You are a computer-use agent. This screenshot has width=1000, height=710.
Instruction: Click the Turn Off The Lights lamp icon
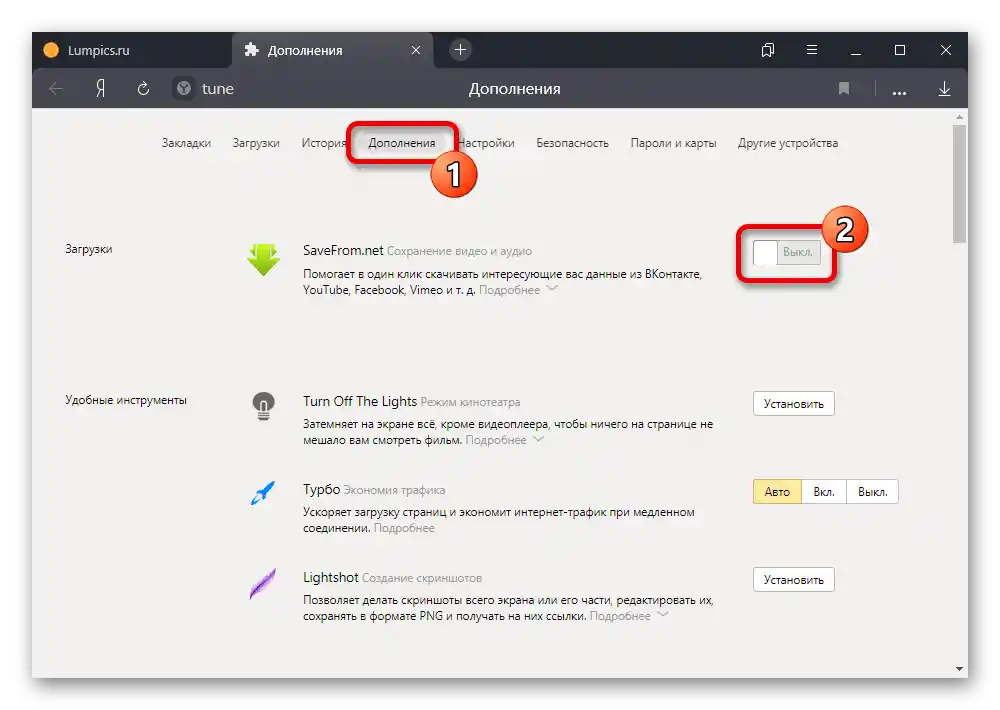[x=263, y=406]
